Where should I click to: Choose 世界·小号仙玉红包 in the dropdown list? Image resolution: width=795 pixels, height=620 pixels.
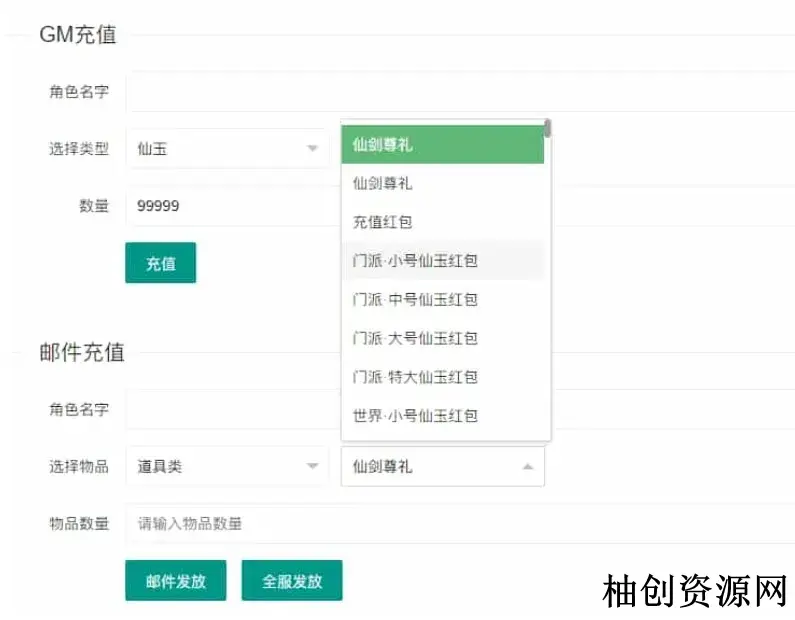pos(442,415)
